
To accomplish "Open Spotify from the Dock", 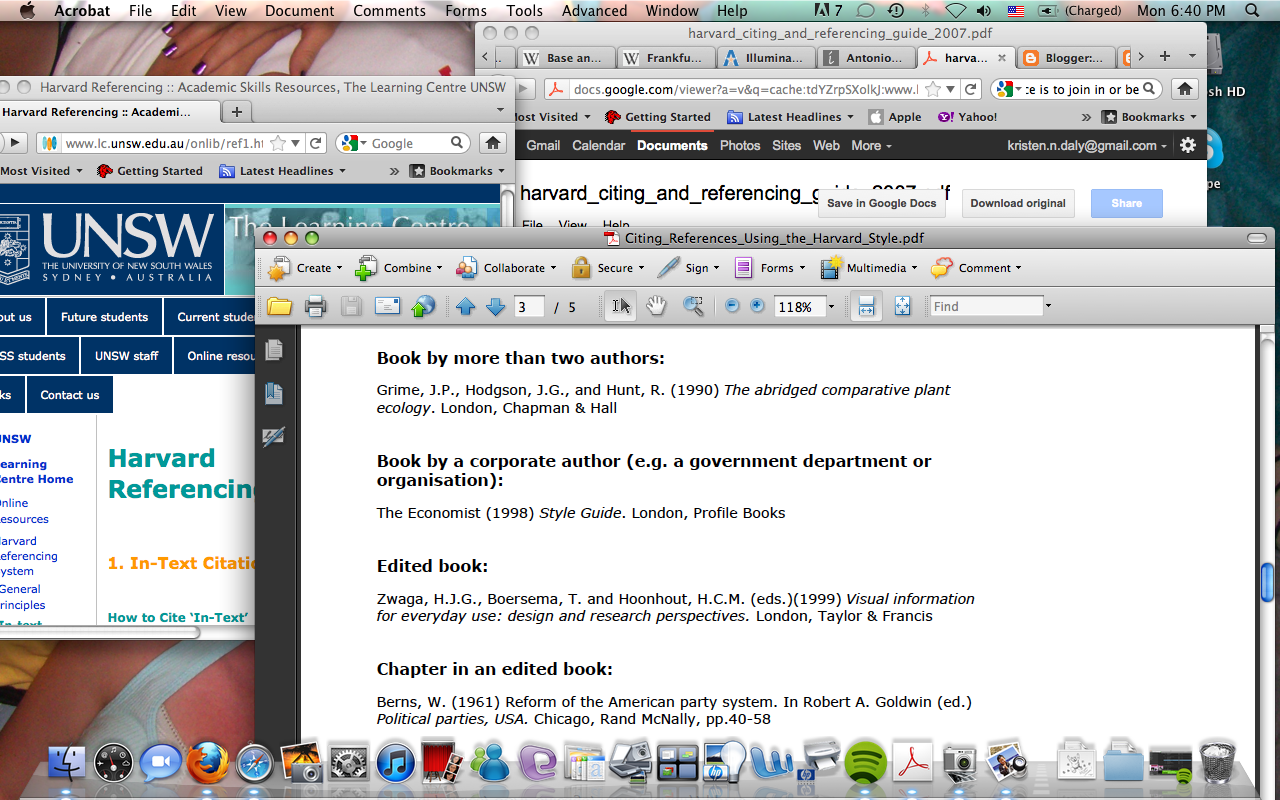I will coord(866,763).
